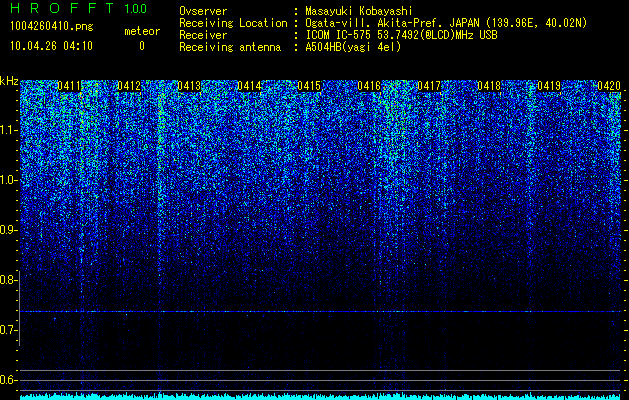This screenshot has width=629, height=400.
Task: Click the 0415 time marker
Action: point(309,86)
